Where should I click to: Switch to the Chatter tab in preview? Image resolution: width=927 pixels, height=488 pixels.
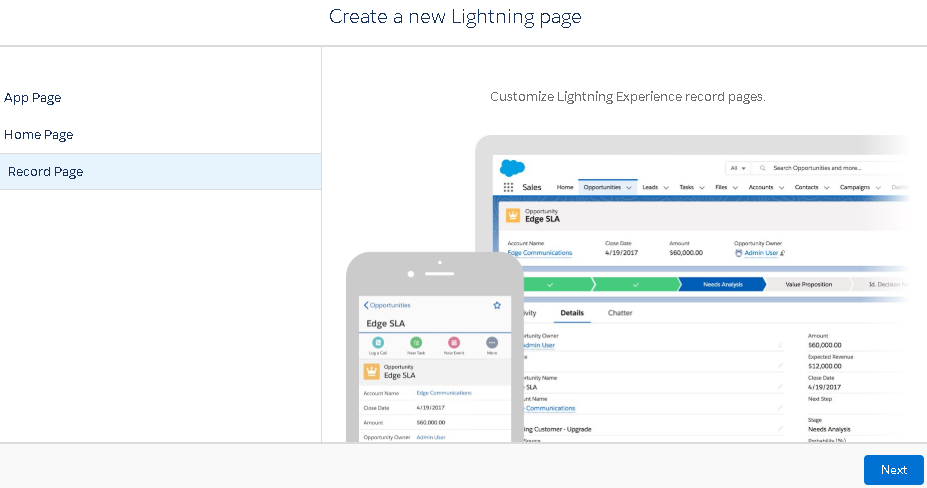coord(620,313)
